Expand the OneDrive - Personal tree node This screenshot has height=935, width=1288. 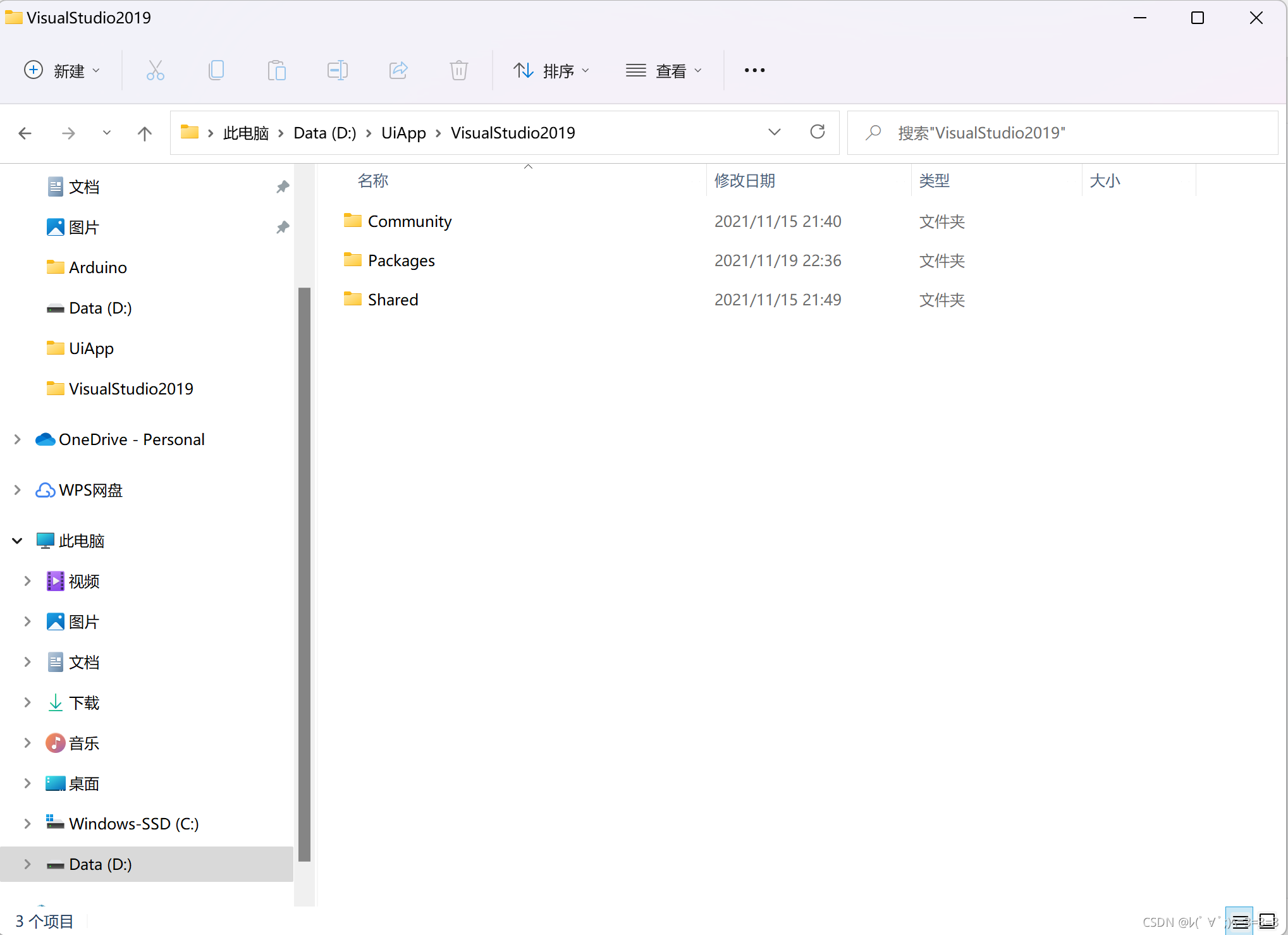pos(18,439)
